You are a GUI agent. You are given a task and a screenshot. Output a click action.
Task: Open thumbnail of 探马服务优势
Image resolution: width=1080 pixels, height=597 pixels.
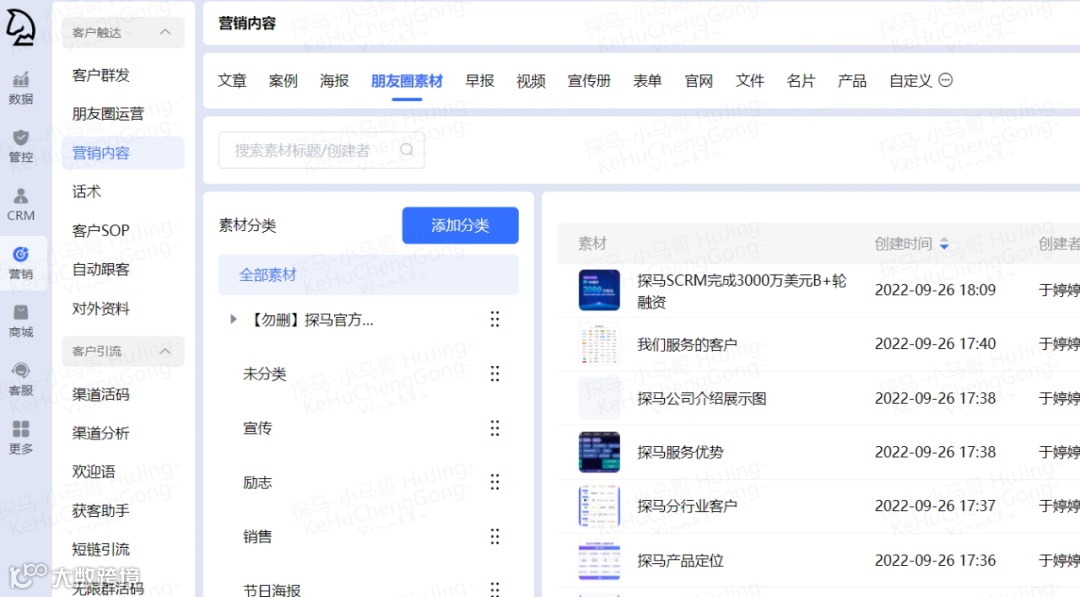click(x=599, y=452)
